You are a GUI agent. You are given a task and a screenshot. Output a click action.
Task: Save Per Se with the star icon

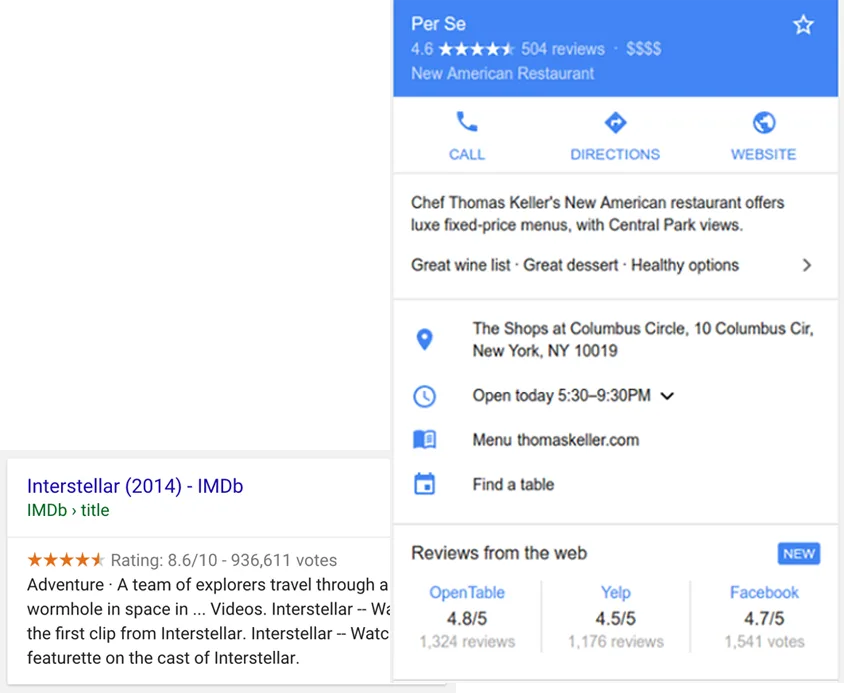pos(803,25)
